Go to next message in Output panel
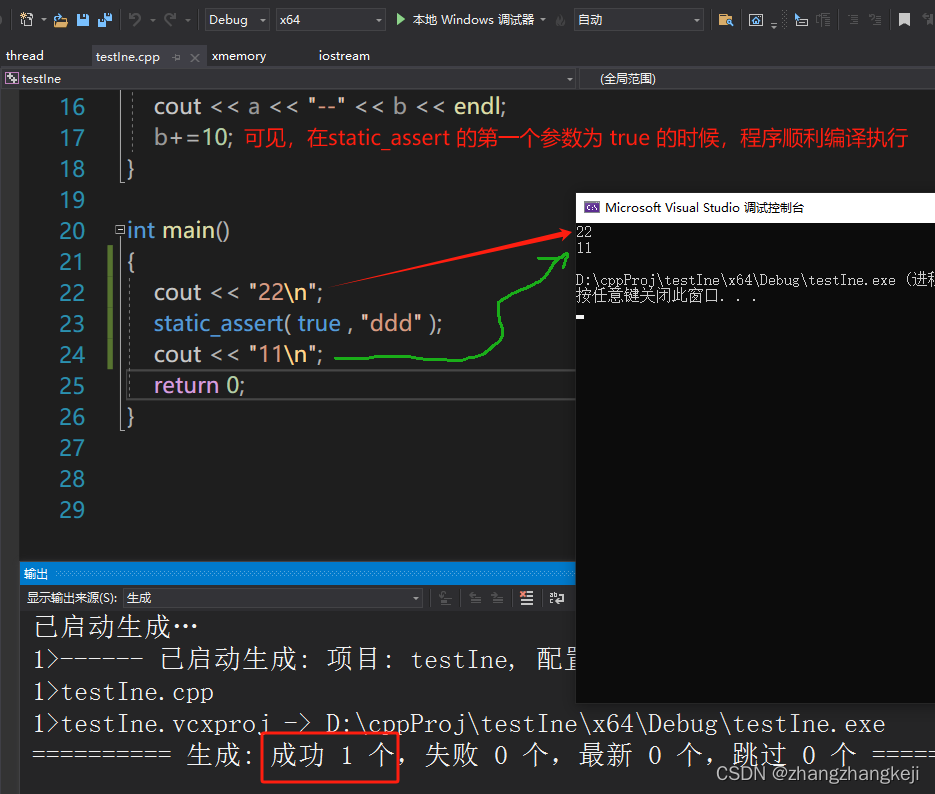The image size is (935, 794). 497,598
